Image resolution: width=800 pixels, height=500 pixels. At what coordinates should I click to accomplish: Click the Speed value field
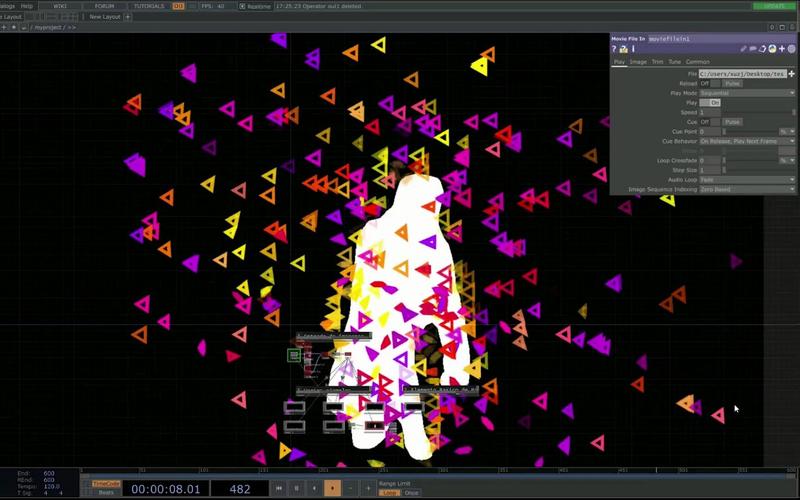(710, 112)
